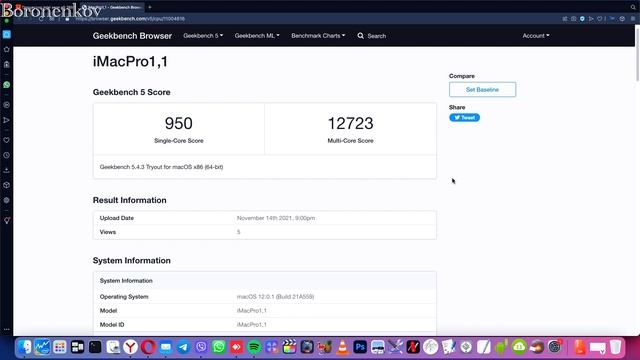Open sidebar three-dots setup menu
Viewport: 640px width, 360px height.
(x=7, y=329)
